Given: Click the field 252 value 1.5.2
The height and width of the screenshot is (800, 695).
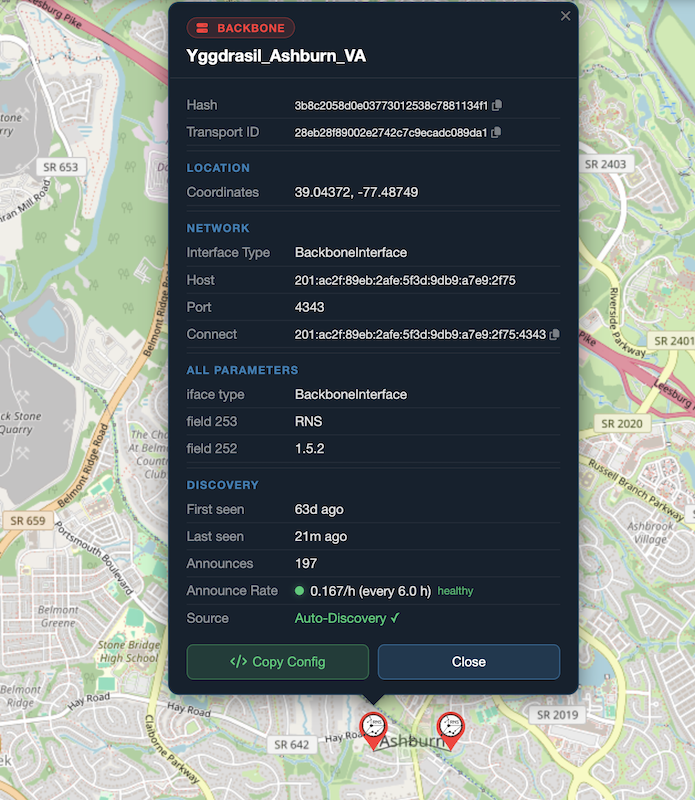Looking at the screenshot, I should (x=309, y=448).
